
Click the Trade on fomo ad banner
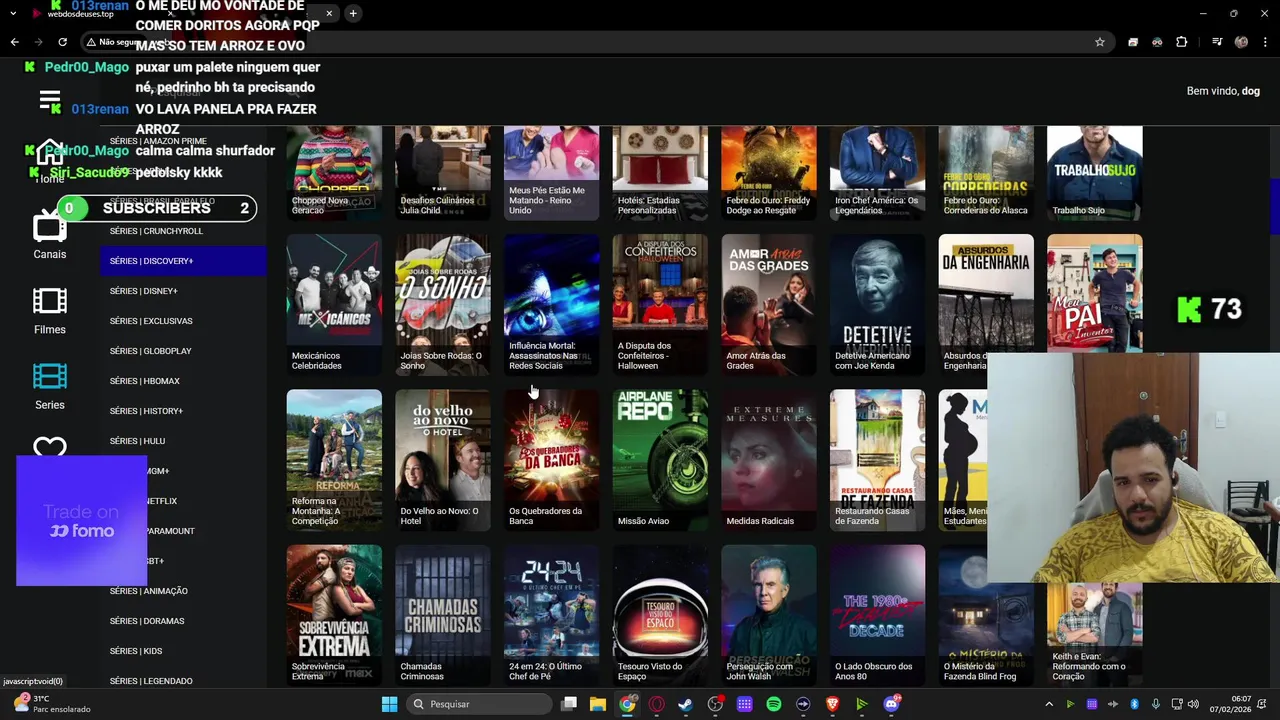pyautogui.click(x=81, y=521)
